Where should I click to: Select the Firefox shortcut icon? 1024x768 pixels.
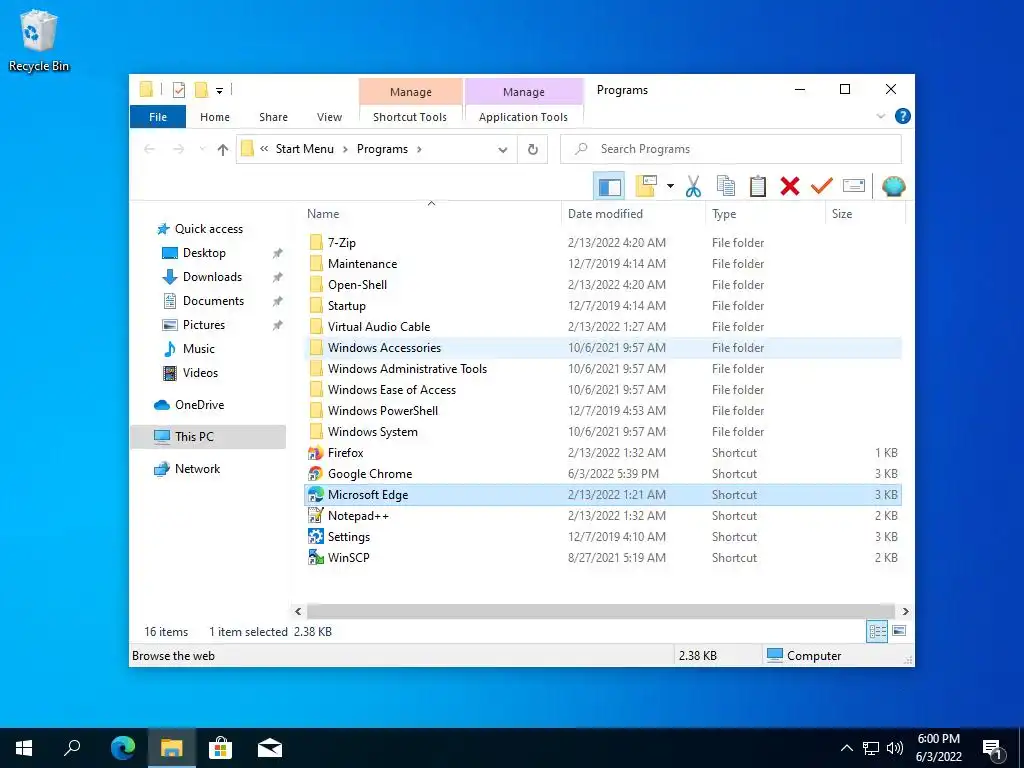tap(315, 453)
